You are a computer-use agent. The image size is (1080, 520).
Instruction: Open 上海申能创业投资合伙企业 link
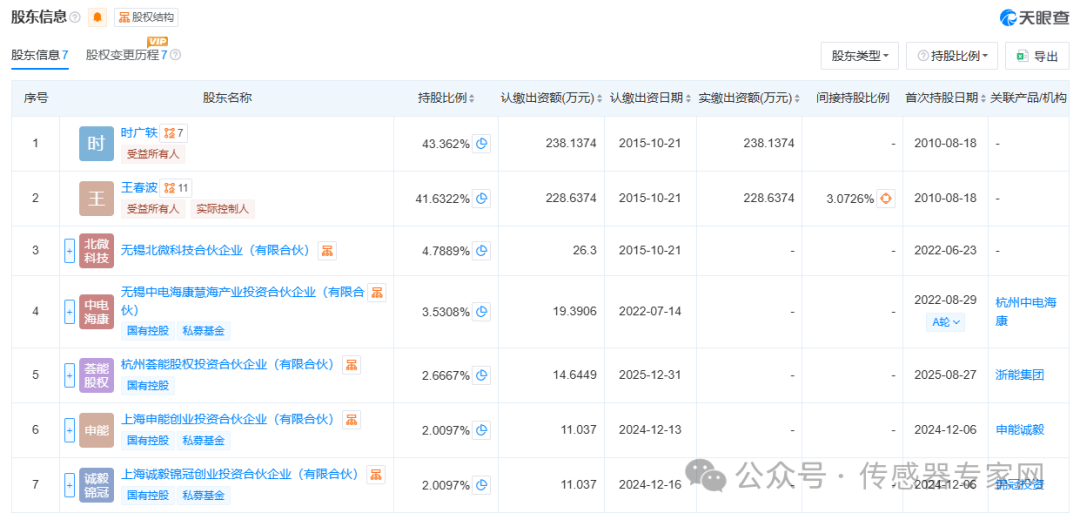[x=229, y=419]
